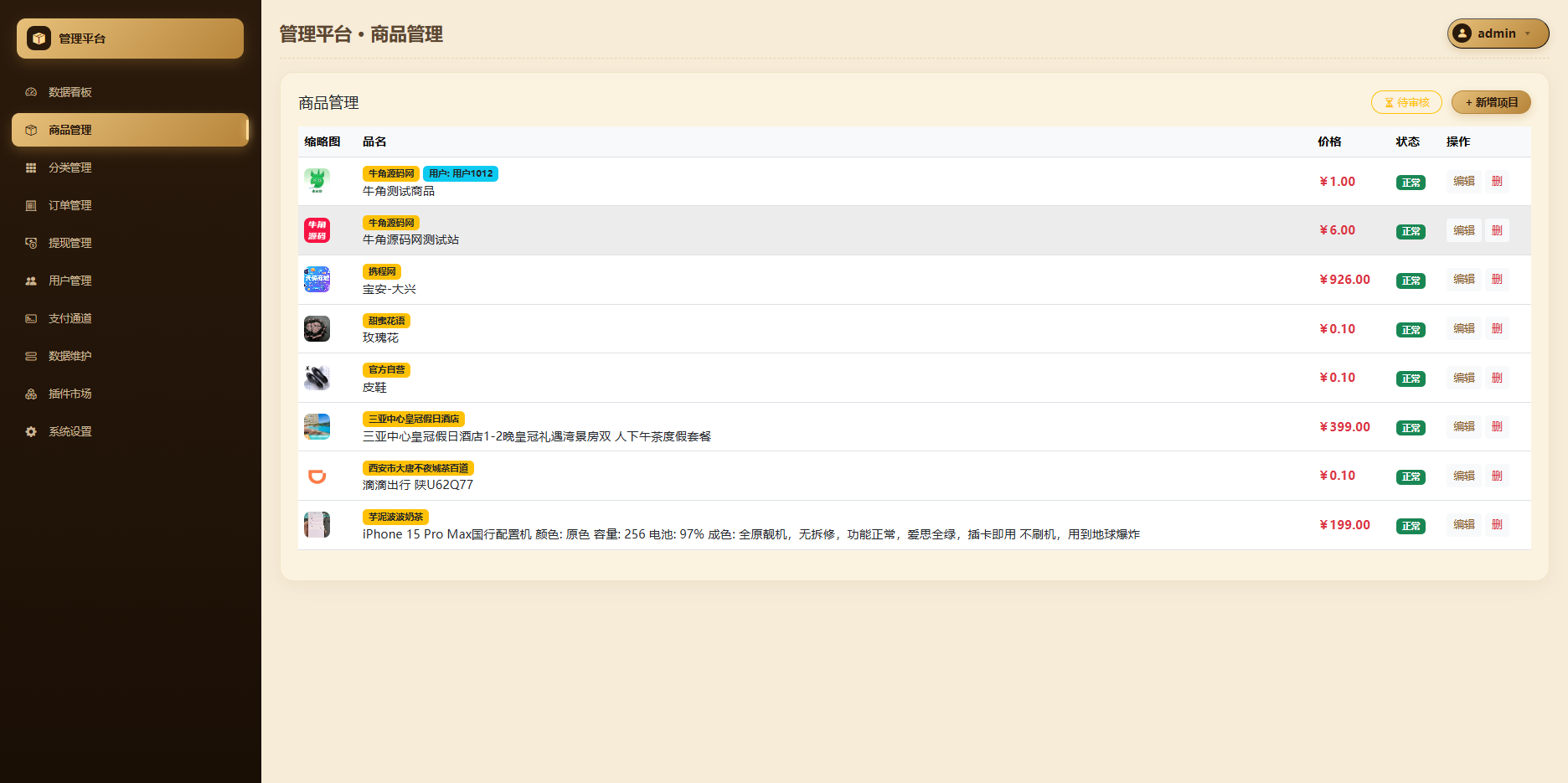This screenshot has height=783, width=1568.
Task: Click the 待审核 pending review button
Action: (x=1406, y=102)
